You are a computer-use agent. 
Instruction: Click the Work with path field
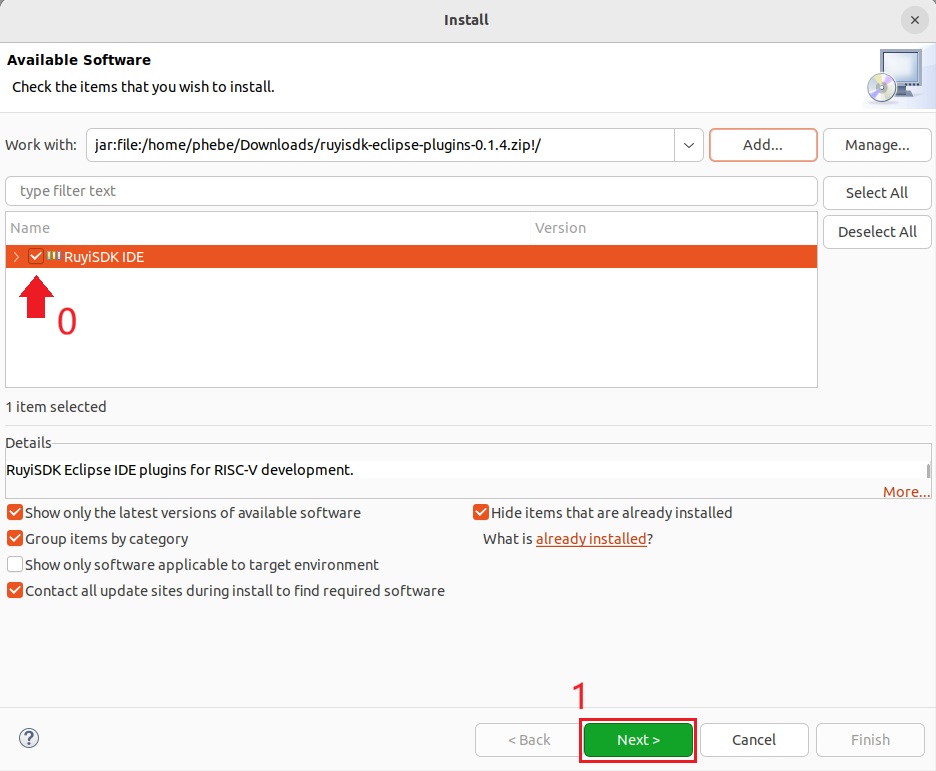[381, 145]
